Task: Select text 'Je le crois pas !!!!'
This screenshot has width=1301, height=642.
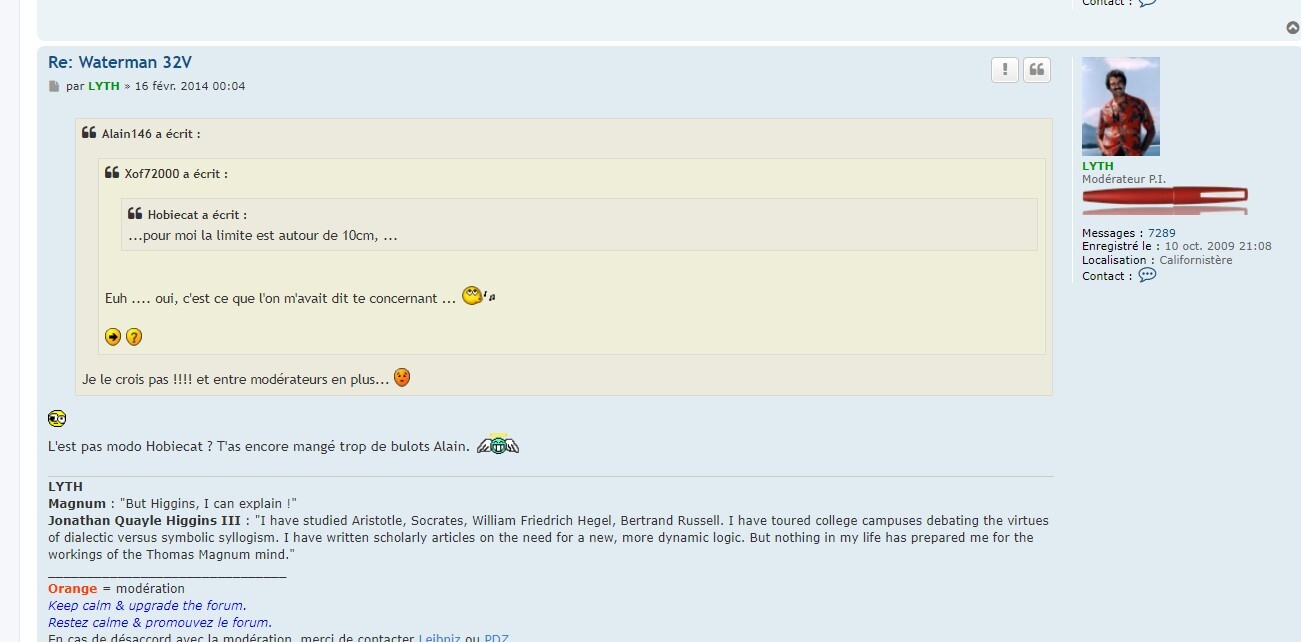Action: pos(138,380)
